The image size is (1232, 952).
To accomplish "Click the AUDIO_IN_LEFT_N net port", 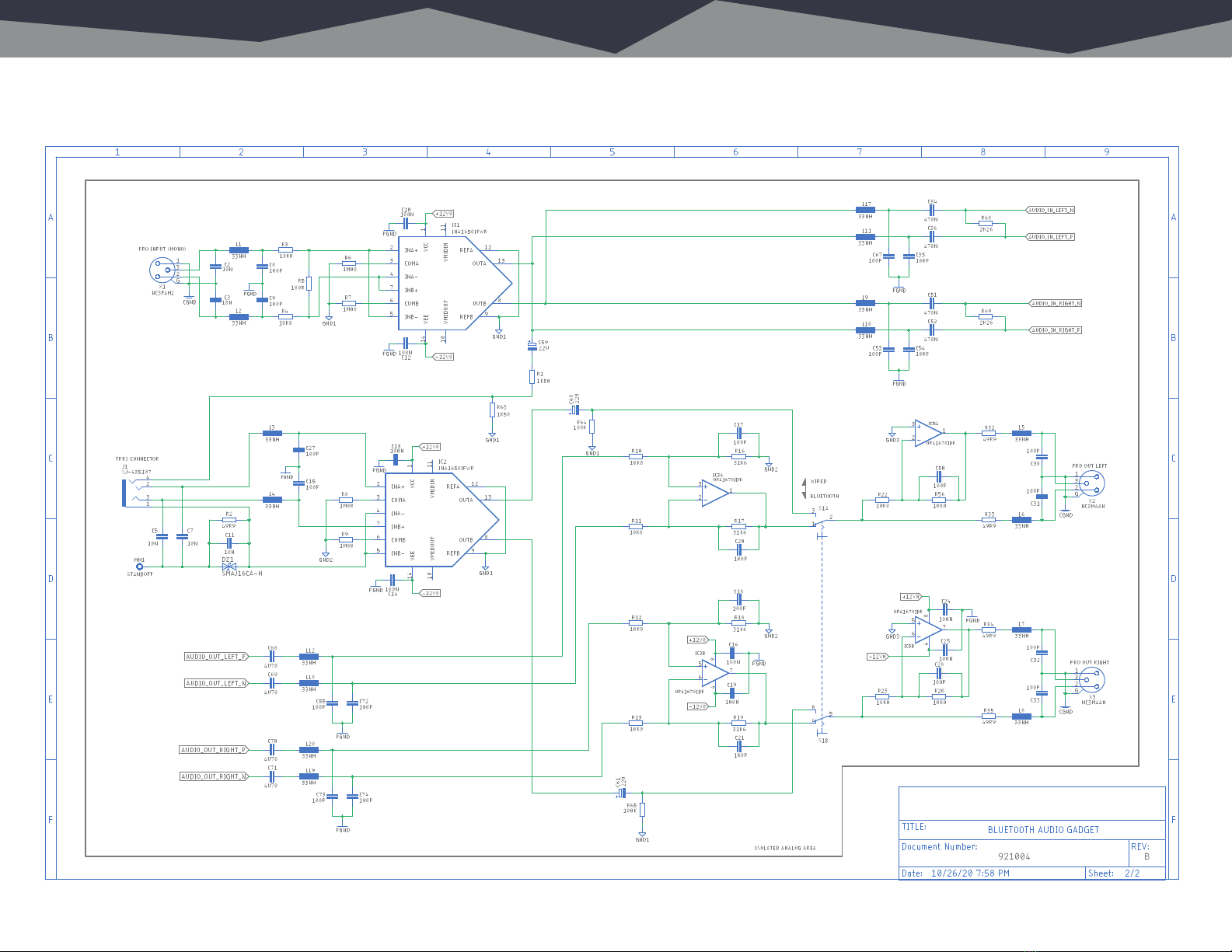I will pyautogui.click(x=1051, y=210).
